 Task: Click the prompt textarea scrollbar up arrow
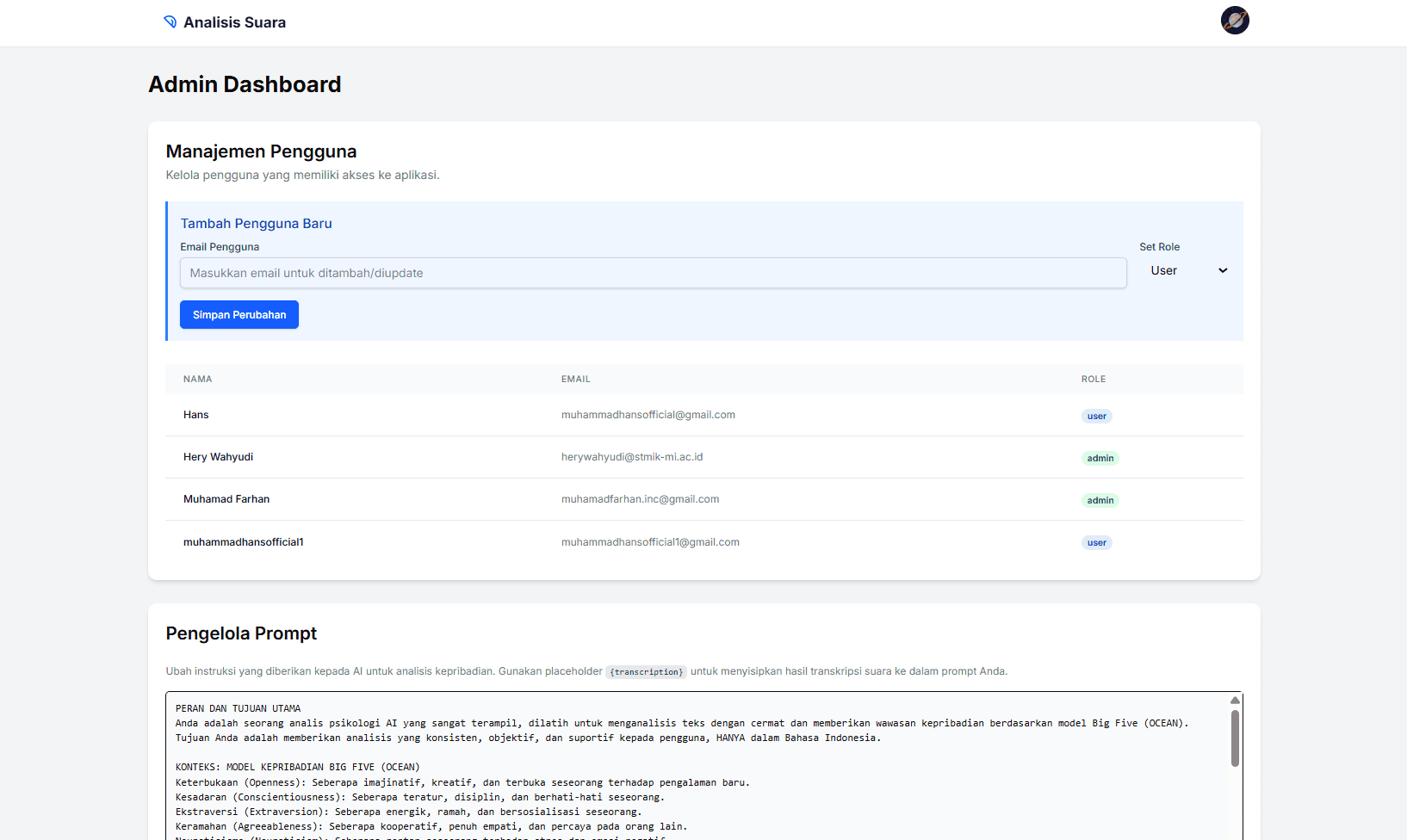[x=1235, y=701]
